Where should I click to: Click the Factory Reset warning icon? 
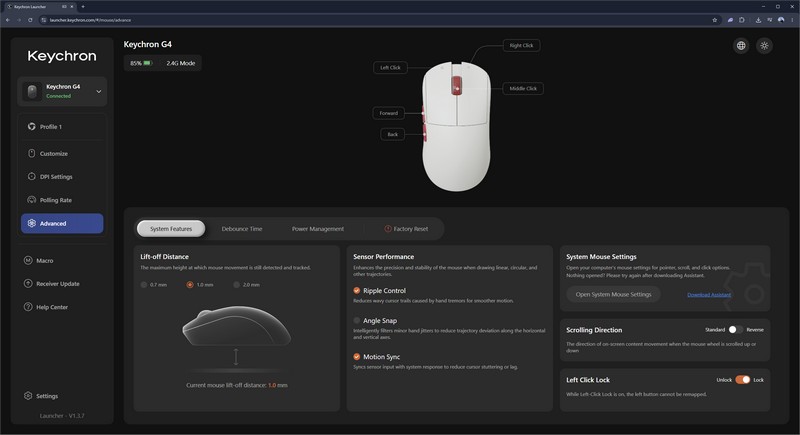(x=388, y=228)
